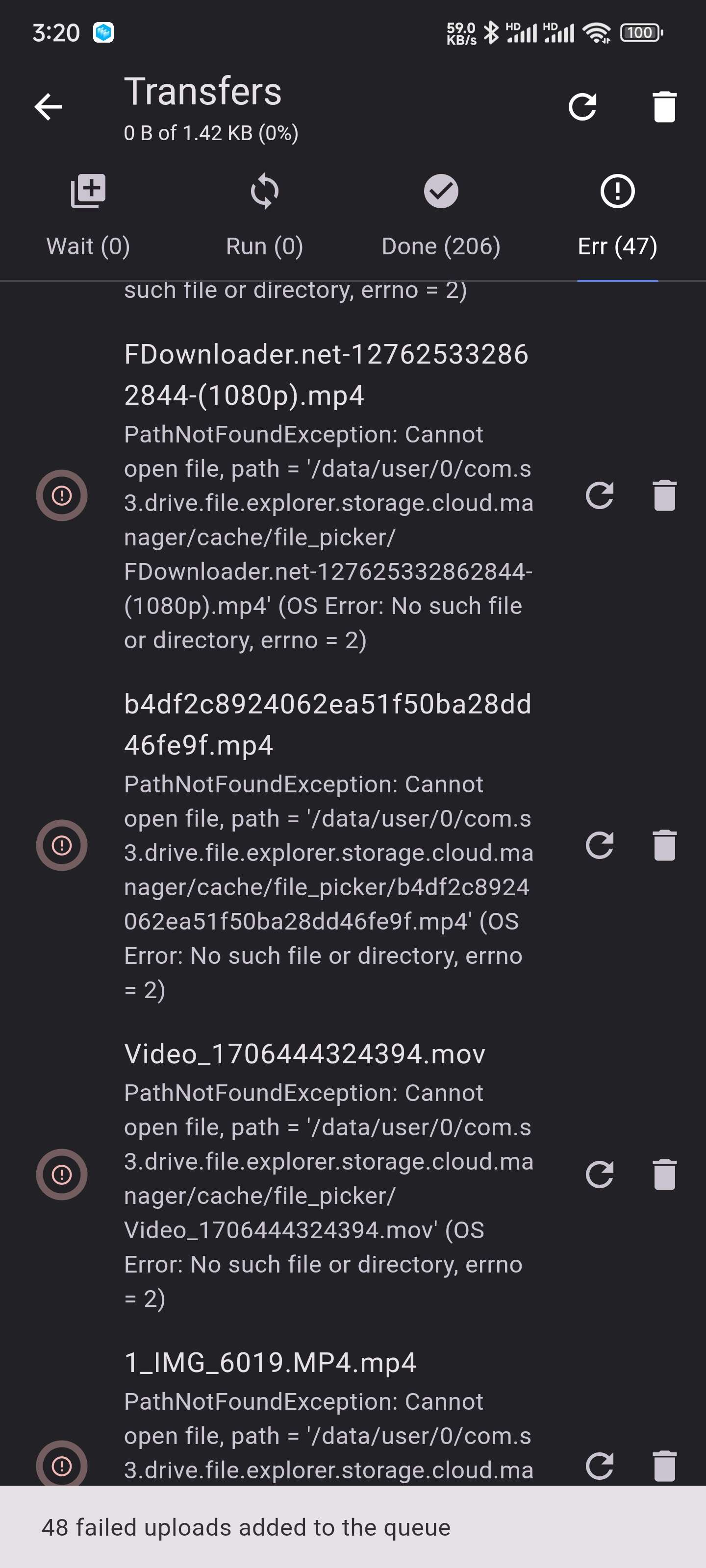Tap the failed uploads queue notification
The image size is (706, 1568).
353,1527
